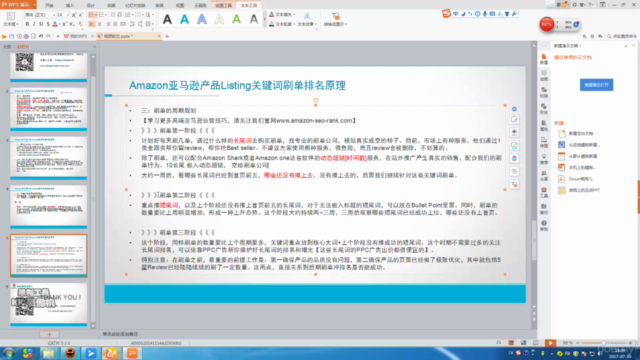Redo the last action

click(x=48, y=36)
